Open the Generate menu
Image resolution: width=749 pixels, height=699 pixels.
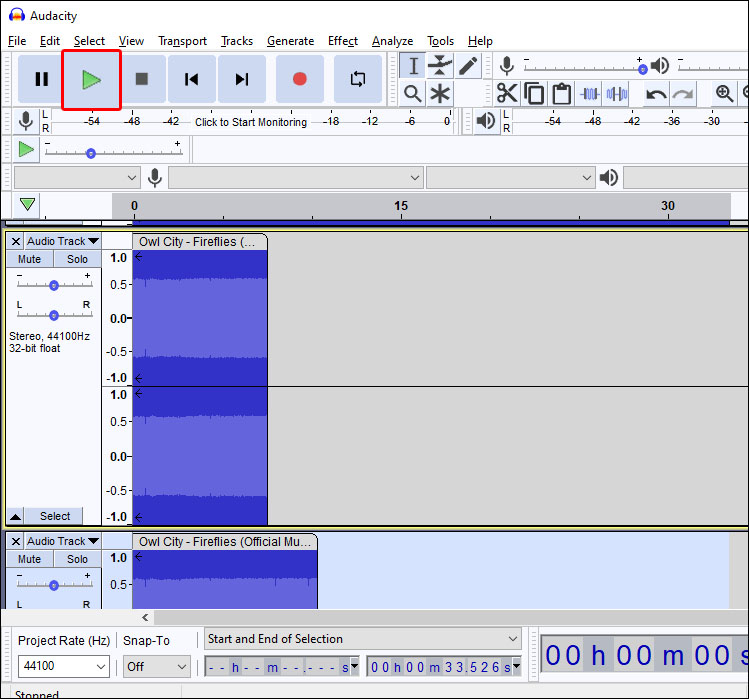click(290, 41)
